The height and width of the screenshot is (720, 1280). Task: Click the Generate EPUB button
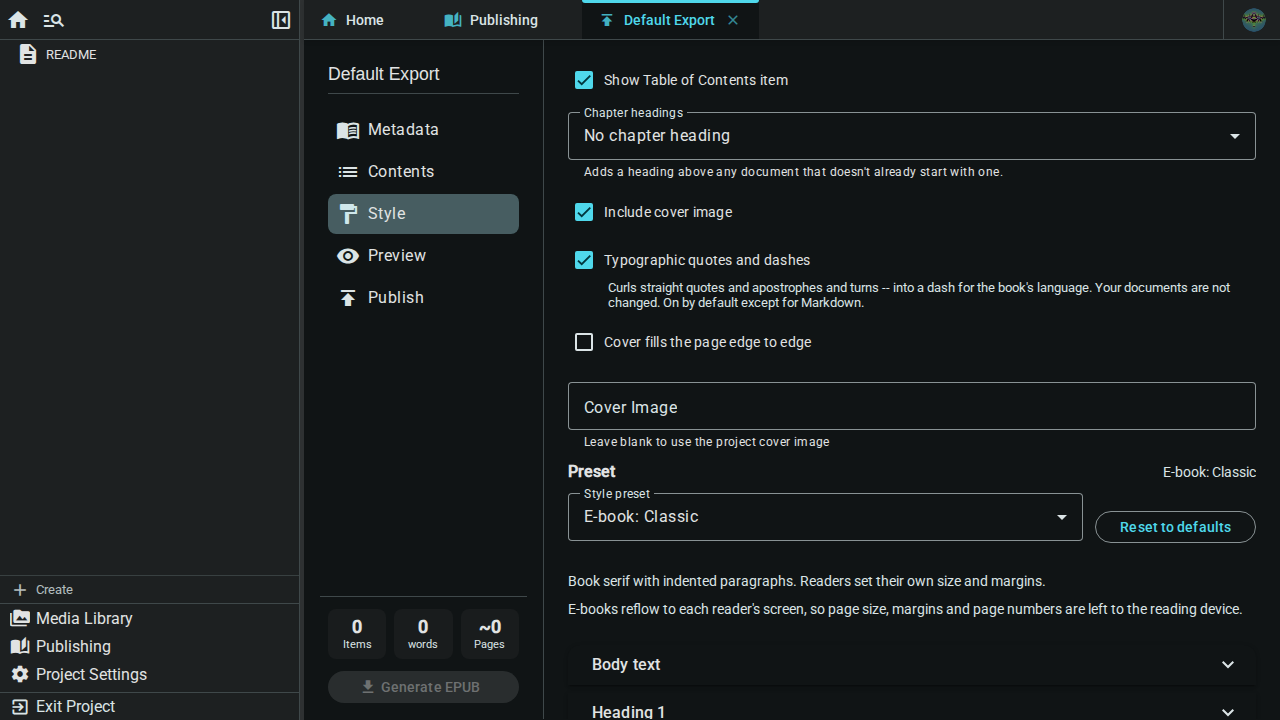423,687
